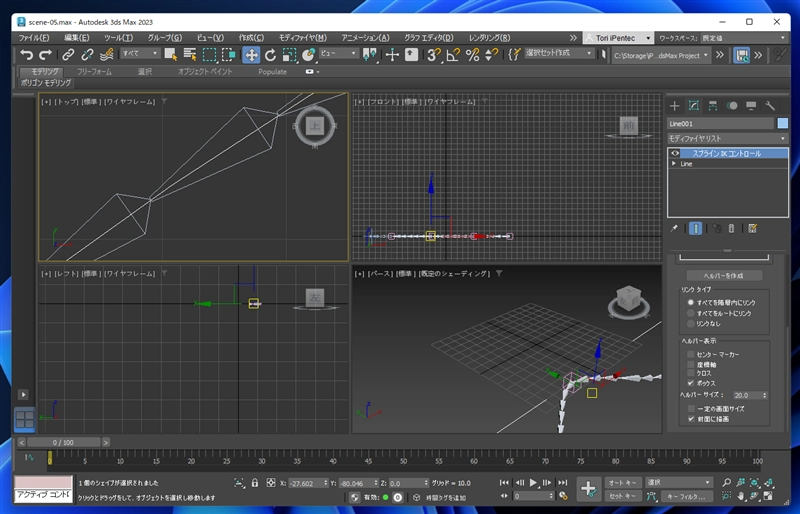This screenshot has width=800, height=514.
Task: Enable the センター マーカー checkbox
Action: click(691, 354)
